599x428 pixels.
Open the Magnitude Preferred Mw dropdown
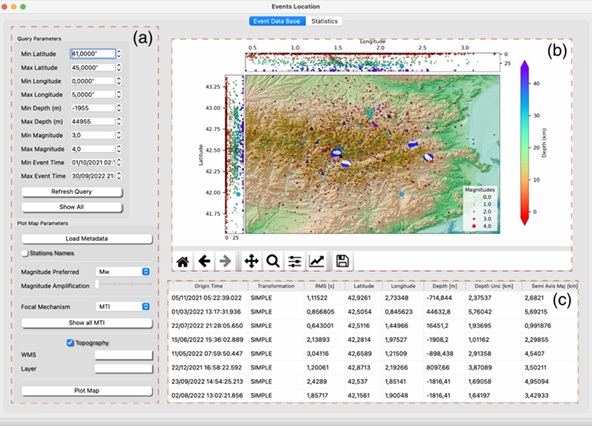tap(123, 272)
